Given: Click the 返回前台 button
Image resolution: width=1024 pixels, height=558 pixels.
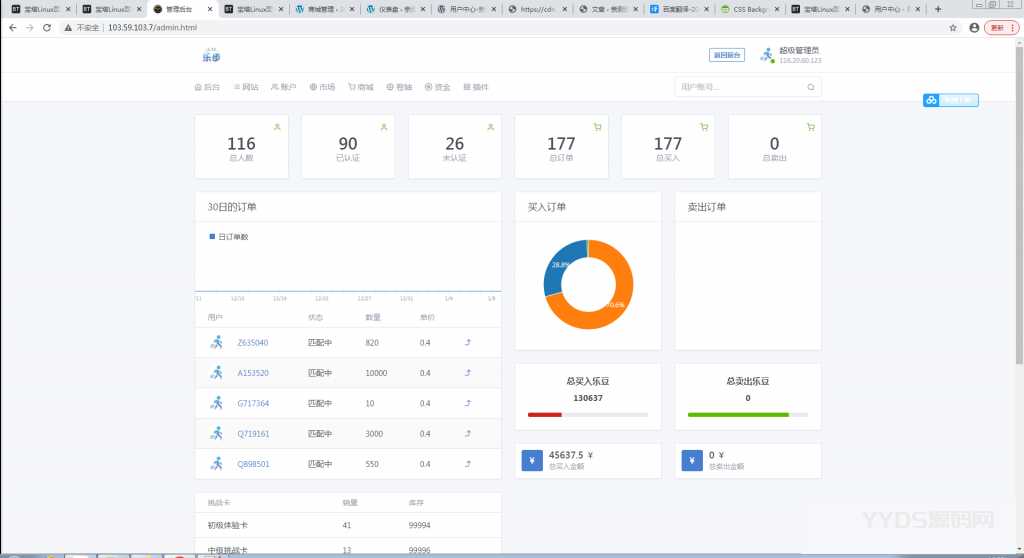Looking at the screenshot, I should (726, 55).
